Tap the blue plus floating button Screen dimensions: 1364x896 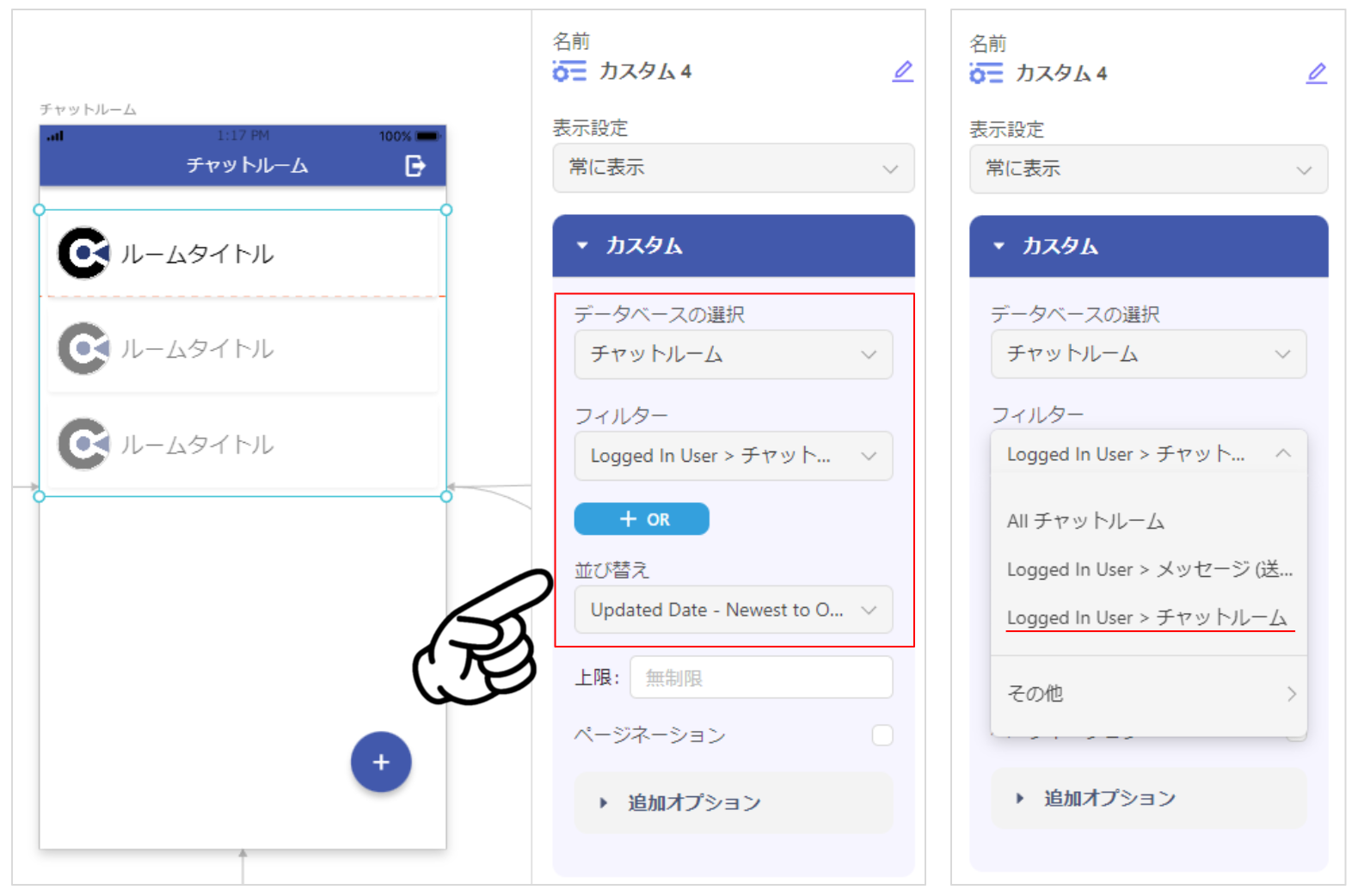point(381,762)
